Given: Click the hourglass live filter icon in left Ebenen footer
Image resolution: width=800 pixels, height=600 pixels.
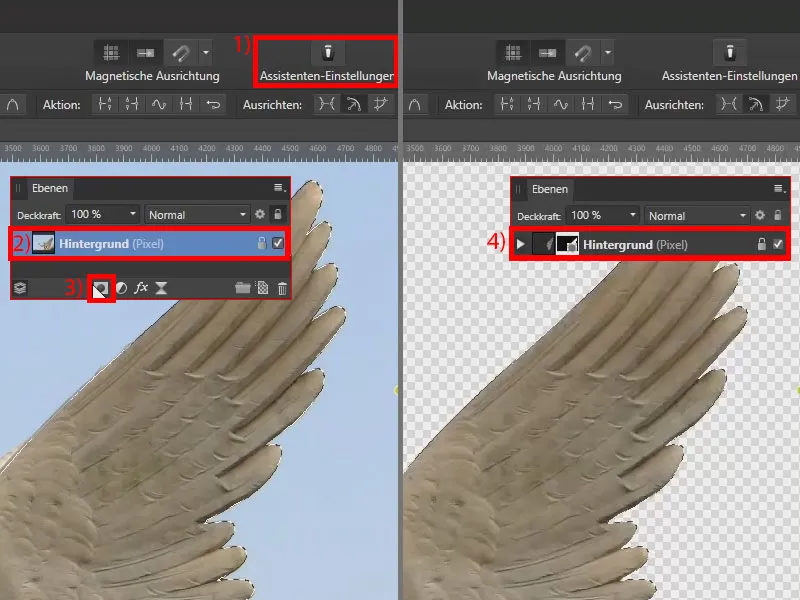Looking at the screenshot, I should [161, 288].
